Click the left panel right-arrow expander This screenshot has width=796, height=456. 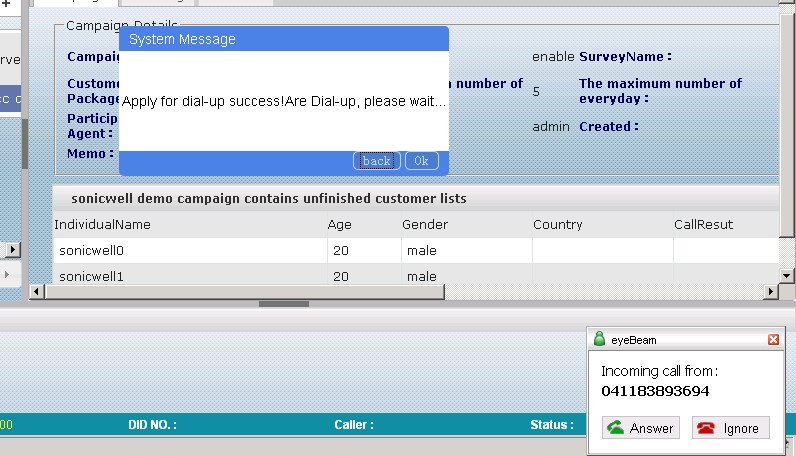[12, 250]
